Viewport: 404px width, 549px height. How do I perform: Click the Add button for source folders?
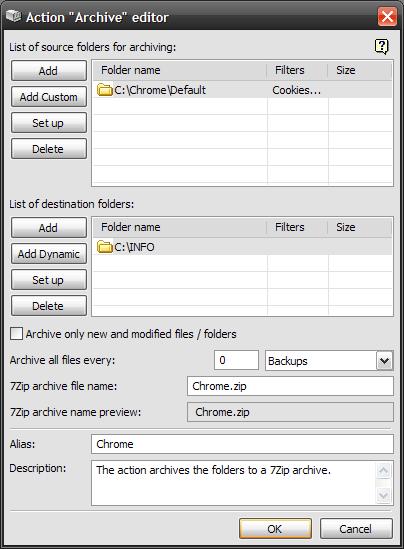click(x=49, y=71)
